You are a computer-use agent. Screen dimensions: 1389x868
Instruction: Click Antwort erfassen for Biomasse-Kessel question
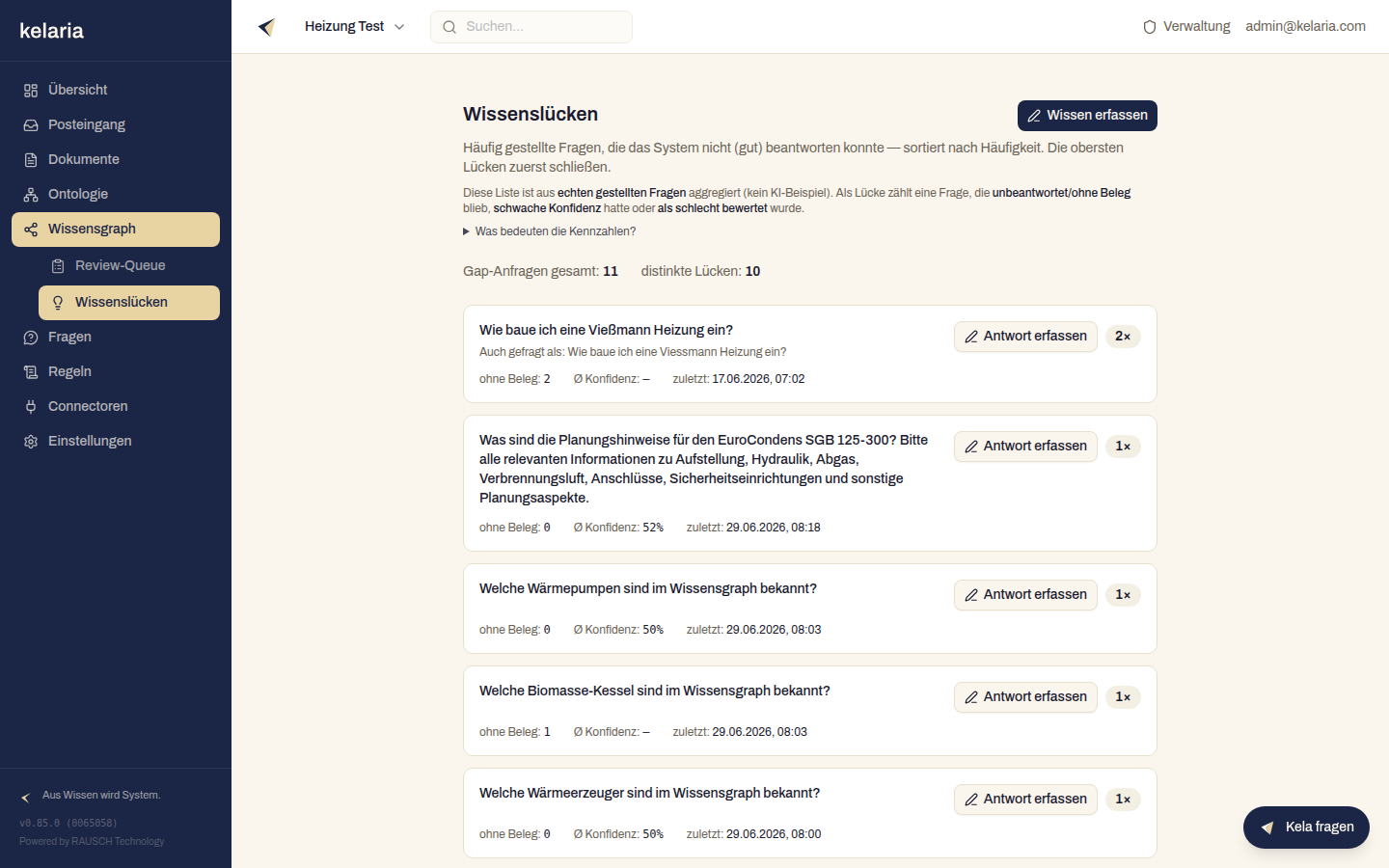click(1025, 697)
